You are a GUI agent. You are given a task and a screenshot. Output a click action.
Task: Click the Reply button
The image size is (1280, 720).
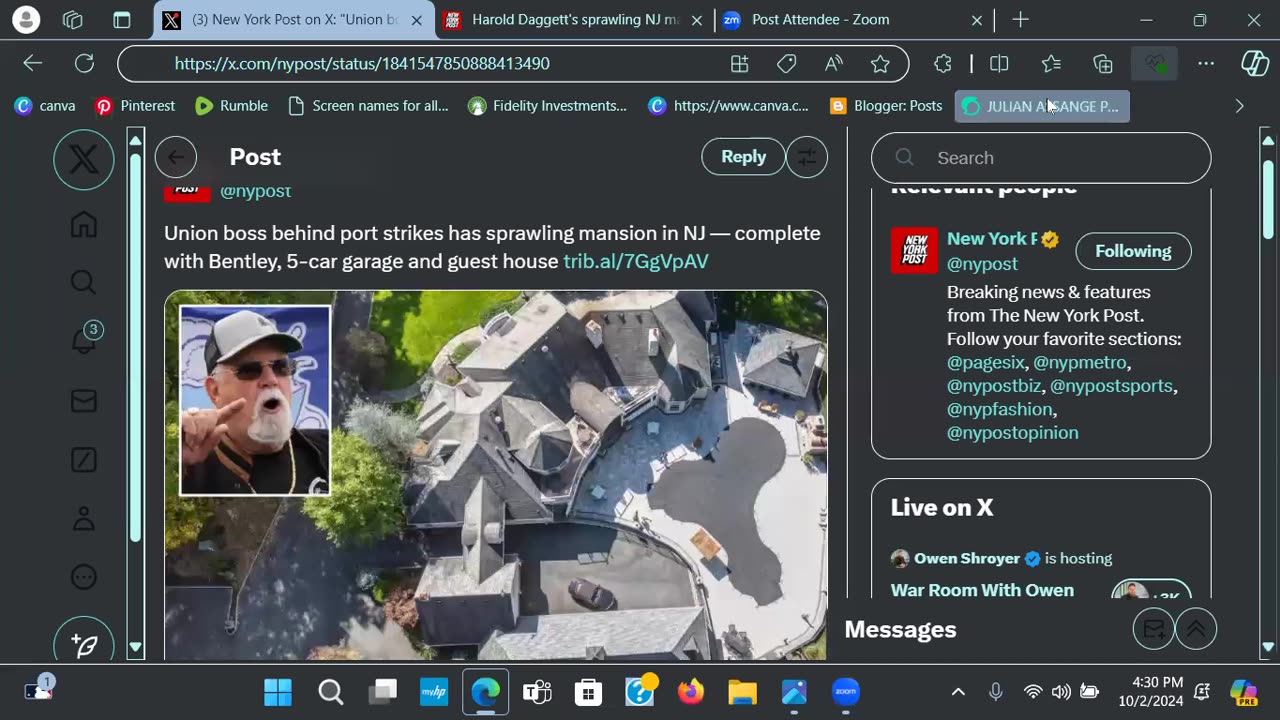[743, 157]
